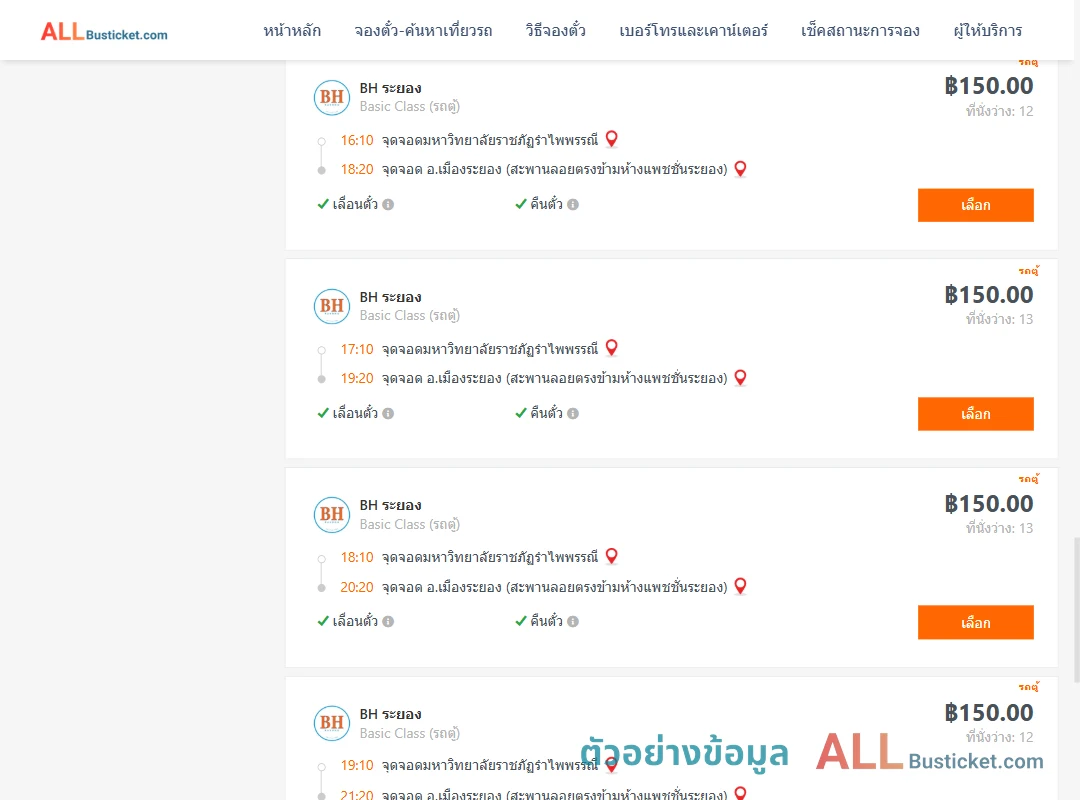
Task: Click ที่นั่งว่าง: 13 on 17:10 trip
Action: tap(999, 319)
